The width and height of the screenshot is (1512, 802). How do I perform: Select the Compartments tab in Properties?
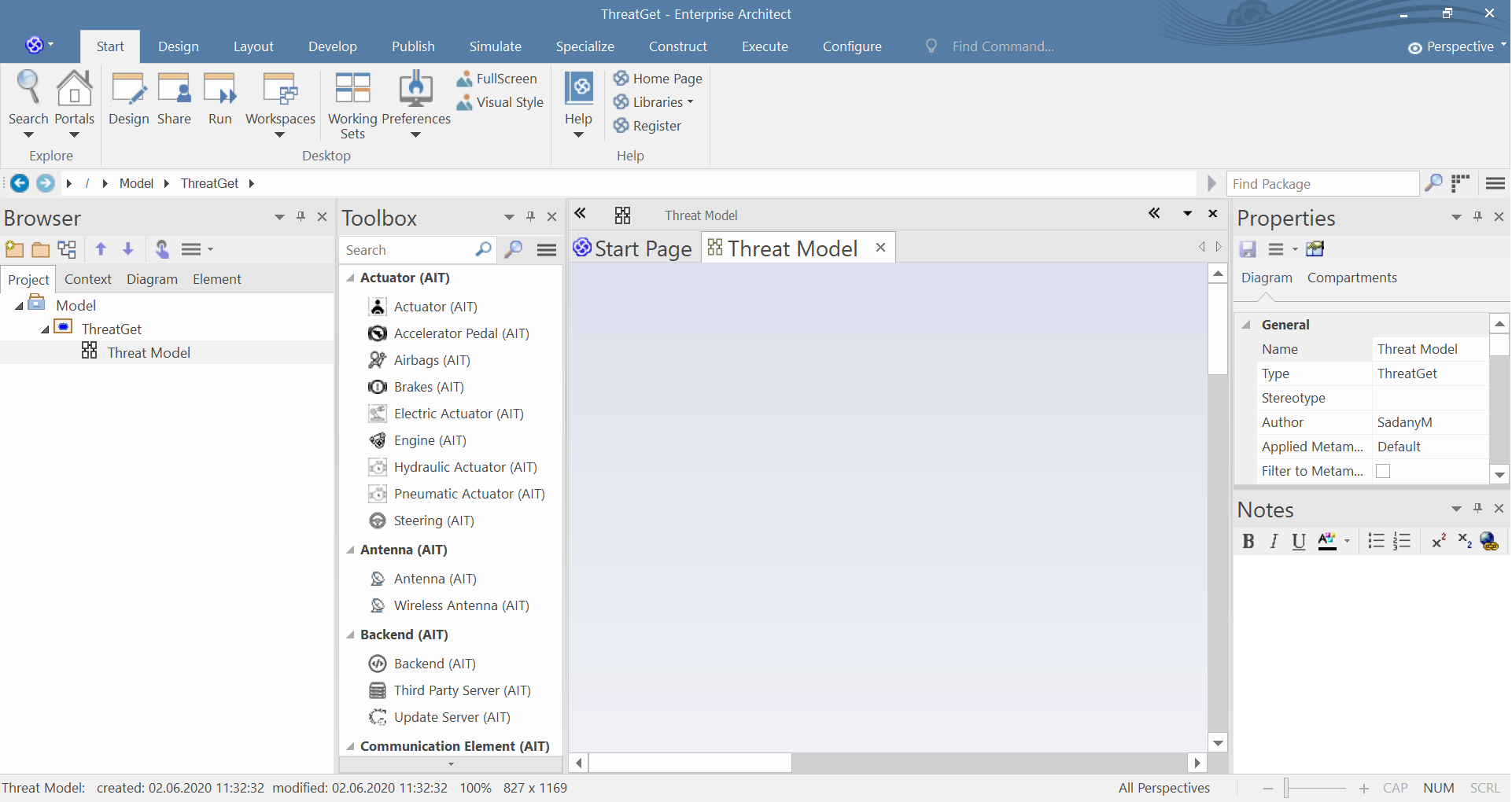[x=1352, y=278]
